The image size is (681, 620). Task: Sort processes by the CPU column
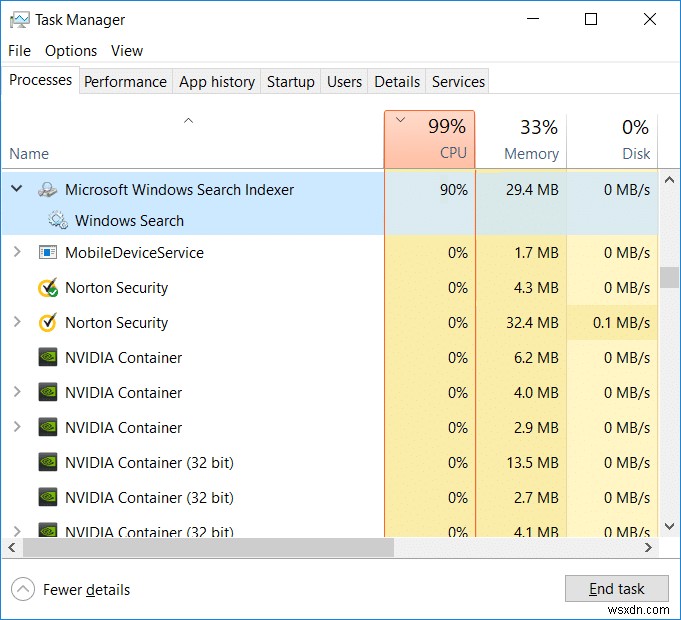(x=430, y=139)
